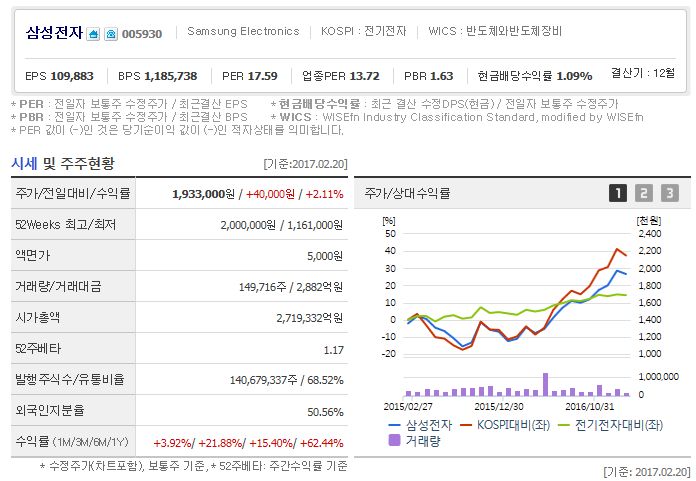Select stock code 005930

[x=142, y=34]
